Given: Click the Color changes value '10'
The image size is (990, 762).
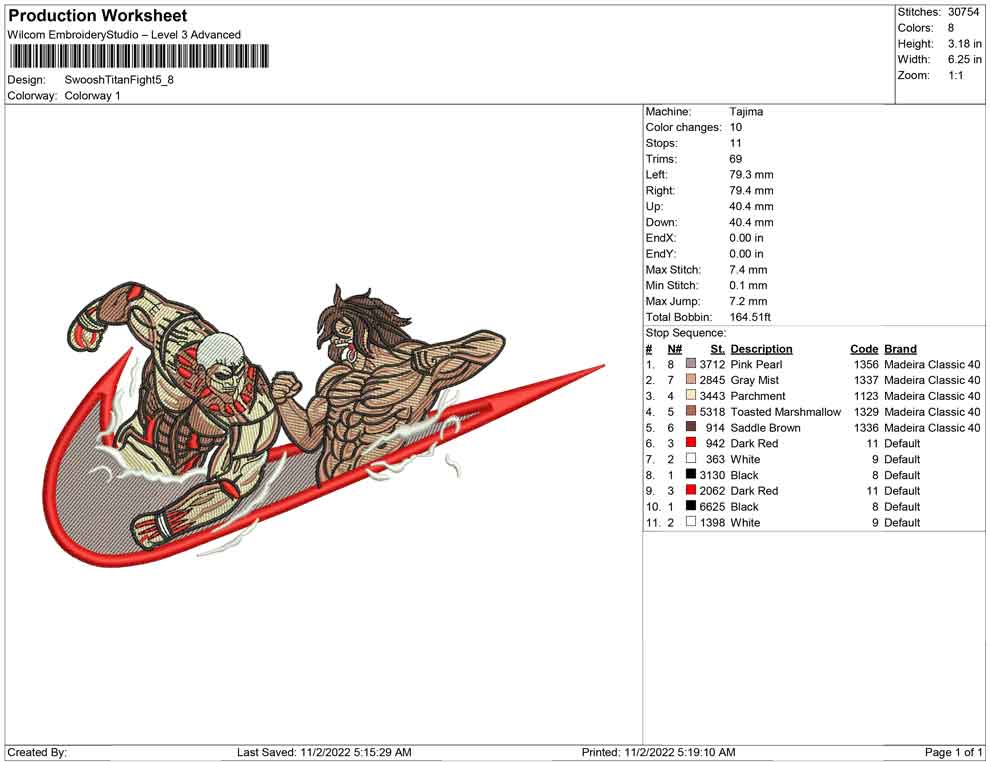Looking at the screenshot, I should (736, 128).
